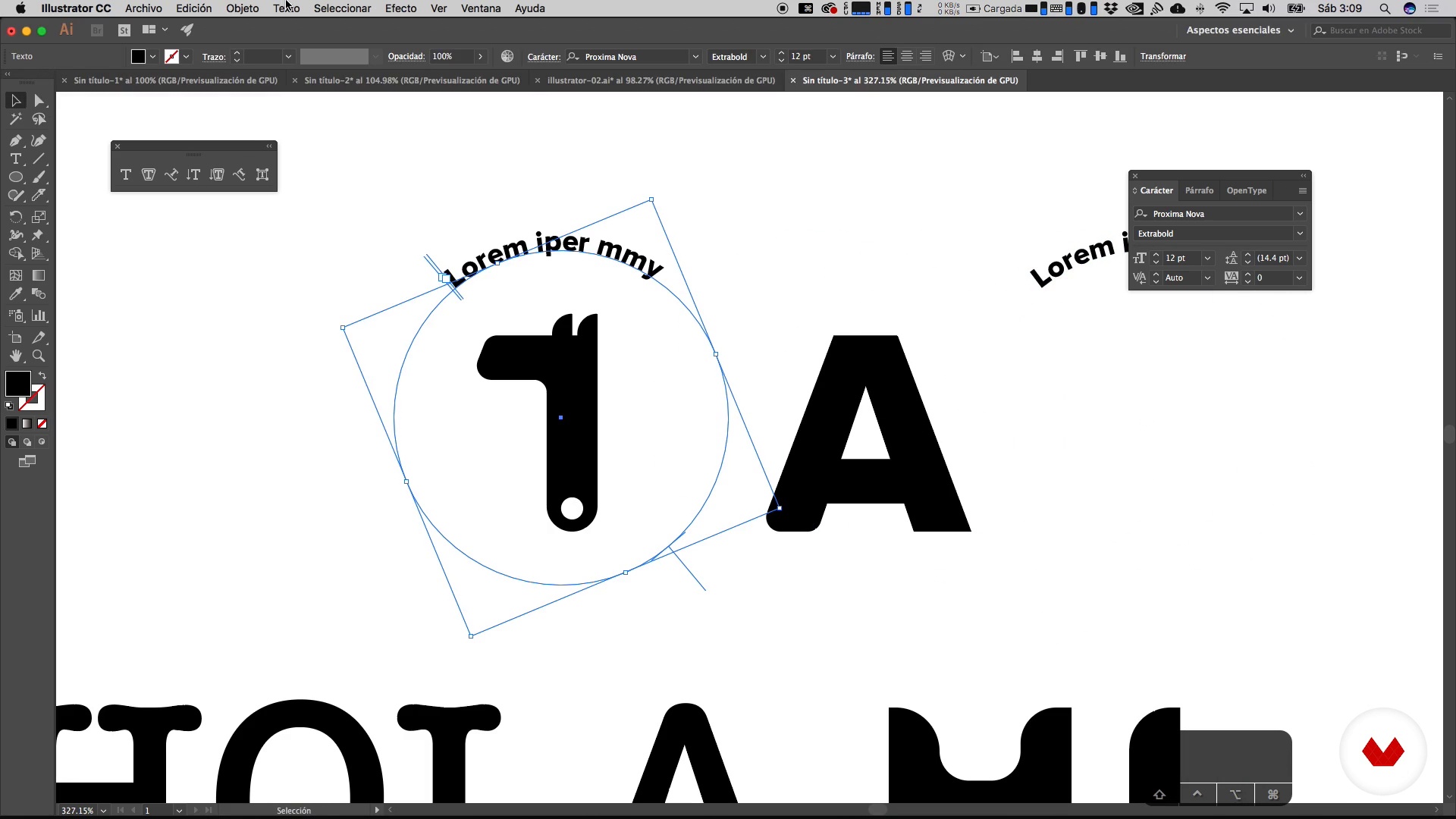Switch to the OpenType panel tab

(1247, 190)
